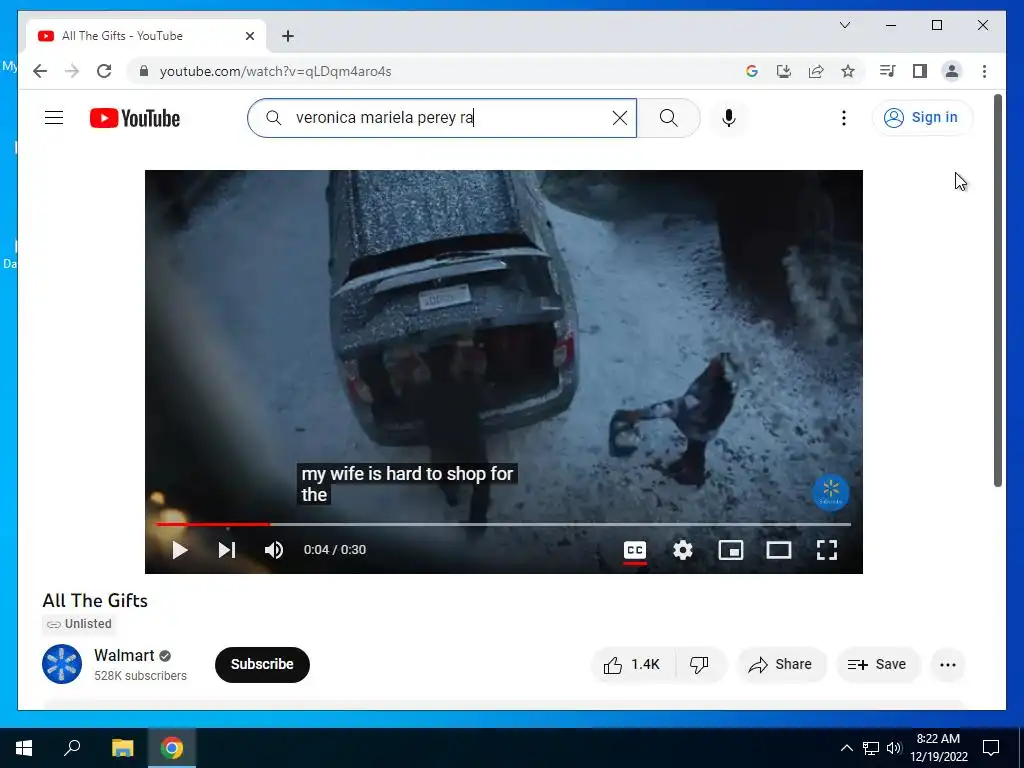
Task: View site information lock icon
Action: 144,71
